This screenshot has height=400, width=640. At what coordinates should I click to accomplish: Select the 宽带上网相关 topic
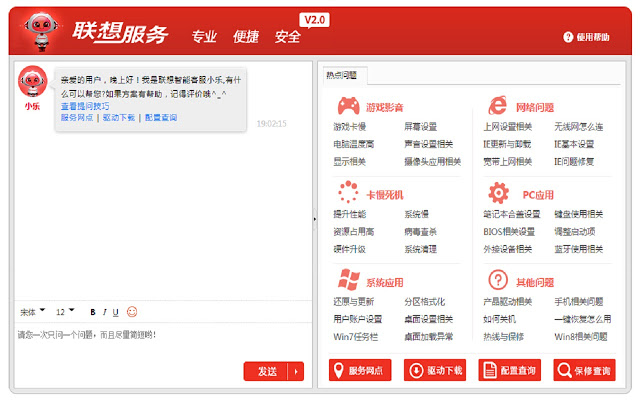pyautogui.click(x=508, y=162)
